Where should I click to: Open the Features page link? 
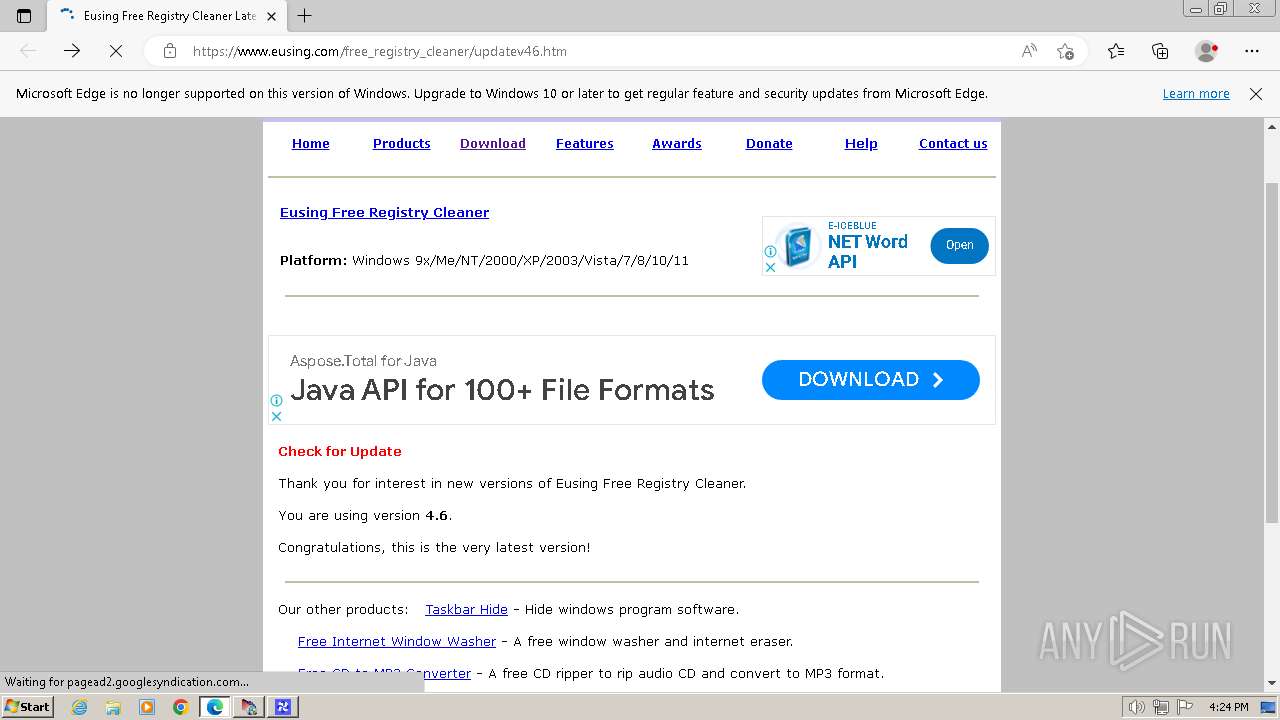[x=584, y=144]
